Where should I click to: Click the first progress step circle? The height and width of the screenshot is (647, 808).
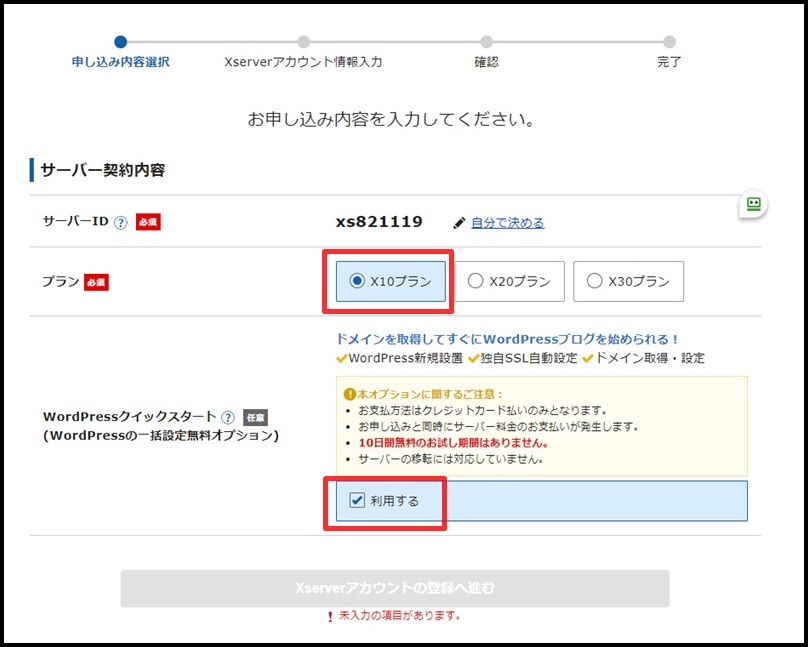tap(121, 42)
